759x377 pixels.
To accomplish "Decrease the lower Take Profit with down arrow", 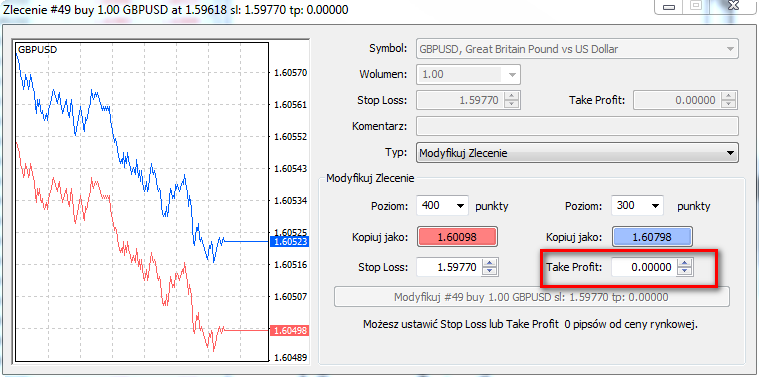I will [x=684, y=271].
